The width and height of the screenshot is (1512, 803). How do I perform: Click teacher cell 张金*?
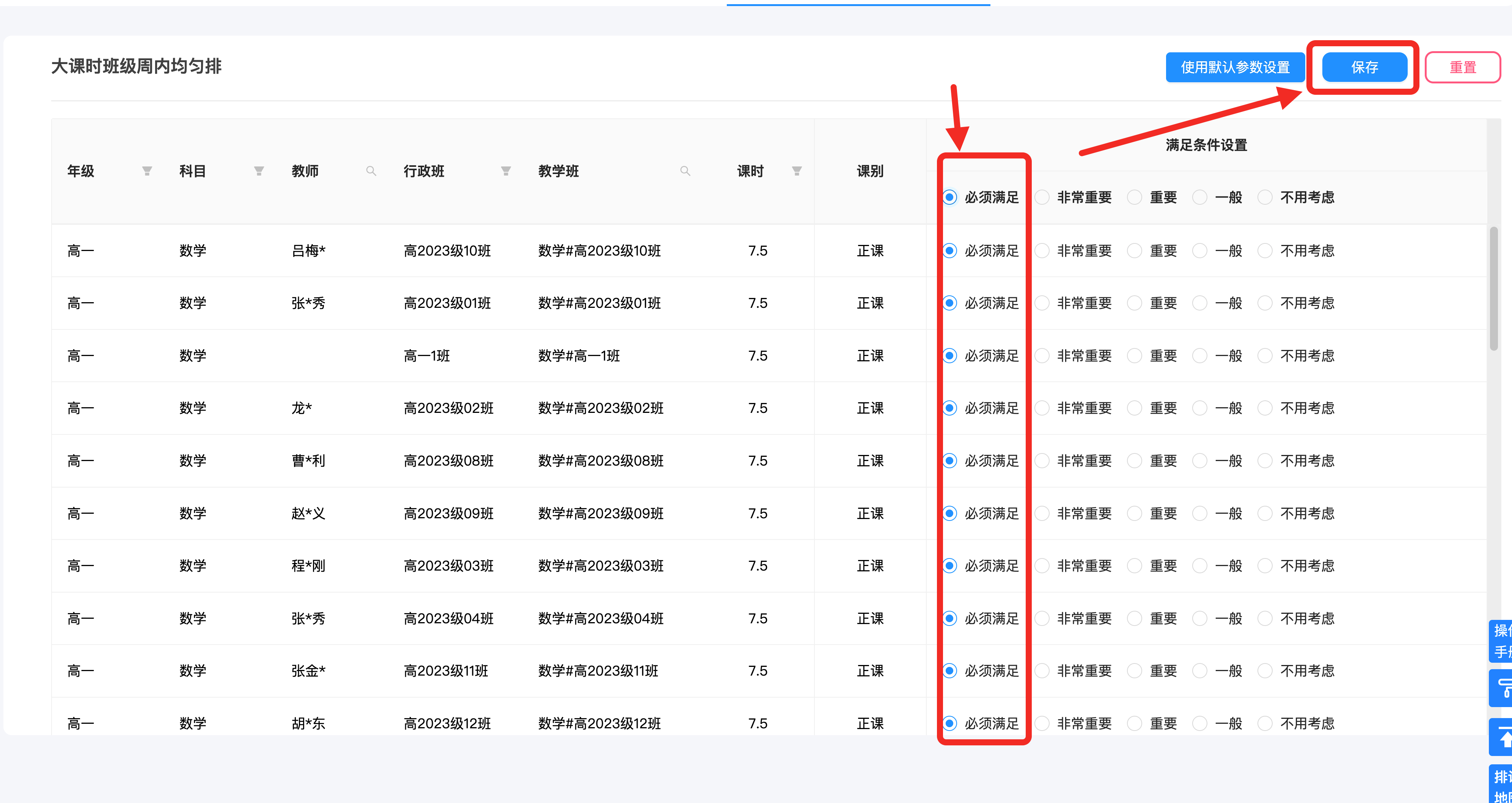(309, 670)
